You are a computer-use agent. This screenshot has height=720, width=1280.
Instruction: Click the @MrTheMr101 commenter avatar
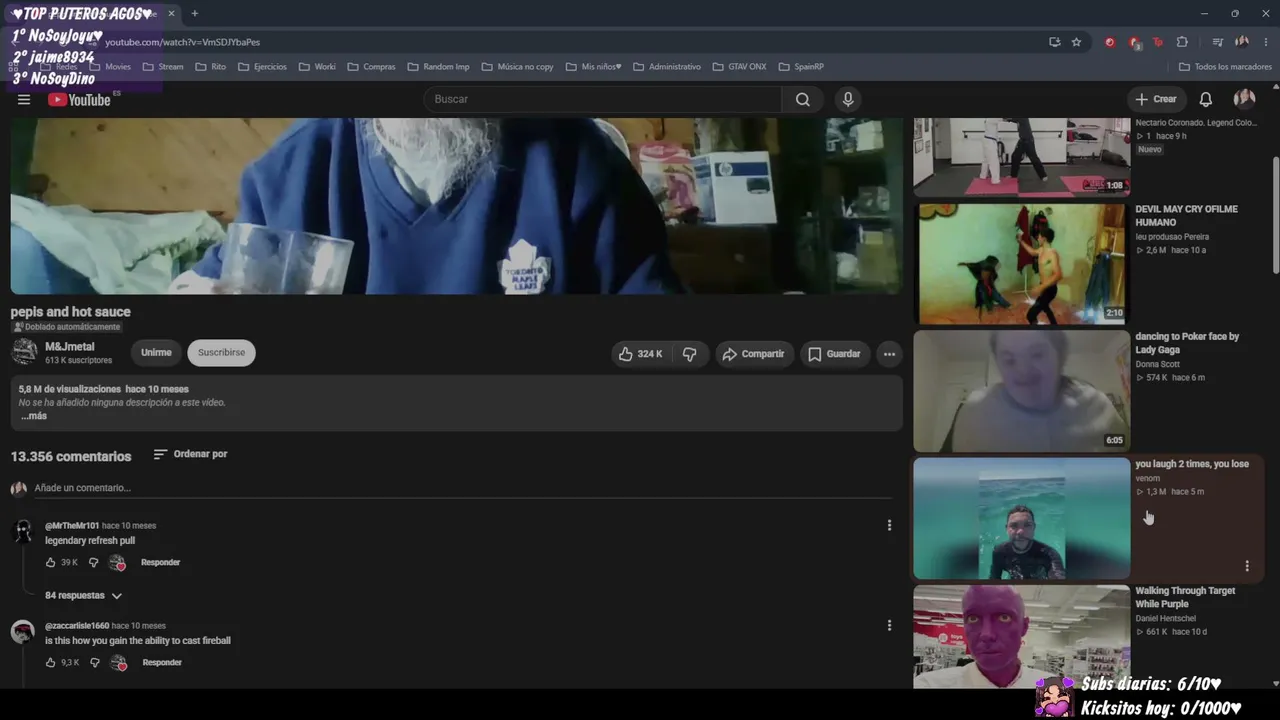click(x=22, y=531)
